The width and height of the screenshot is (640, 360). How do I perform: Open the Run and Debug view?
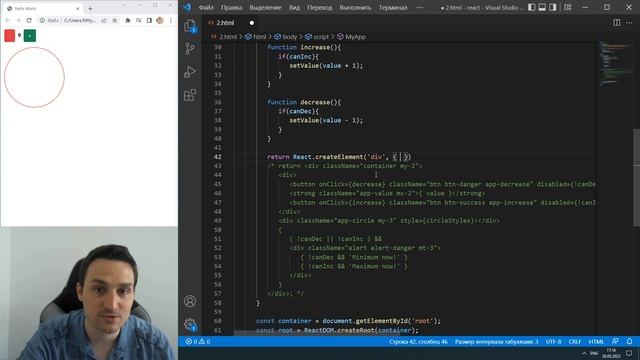(190, 72)
